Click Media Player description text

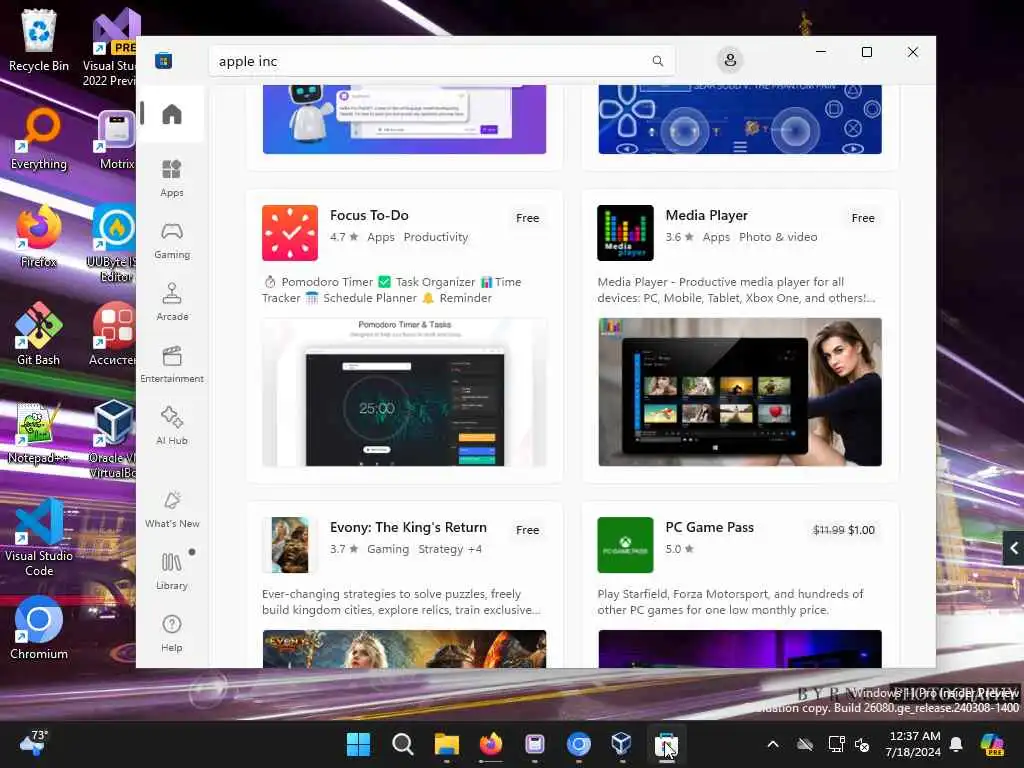736,290
